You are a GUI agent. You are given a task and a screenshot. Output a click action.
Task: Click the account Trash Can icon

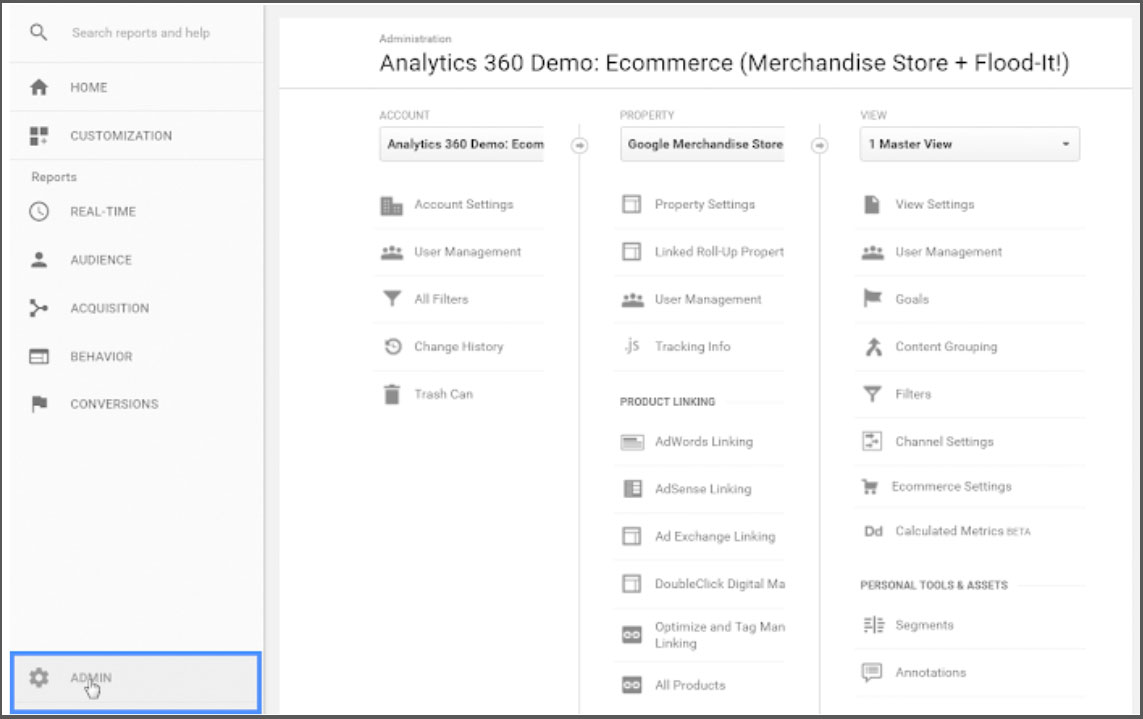[391, 394]
